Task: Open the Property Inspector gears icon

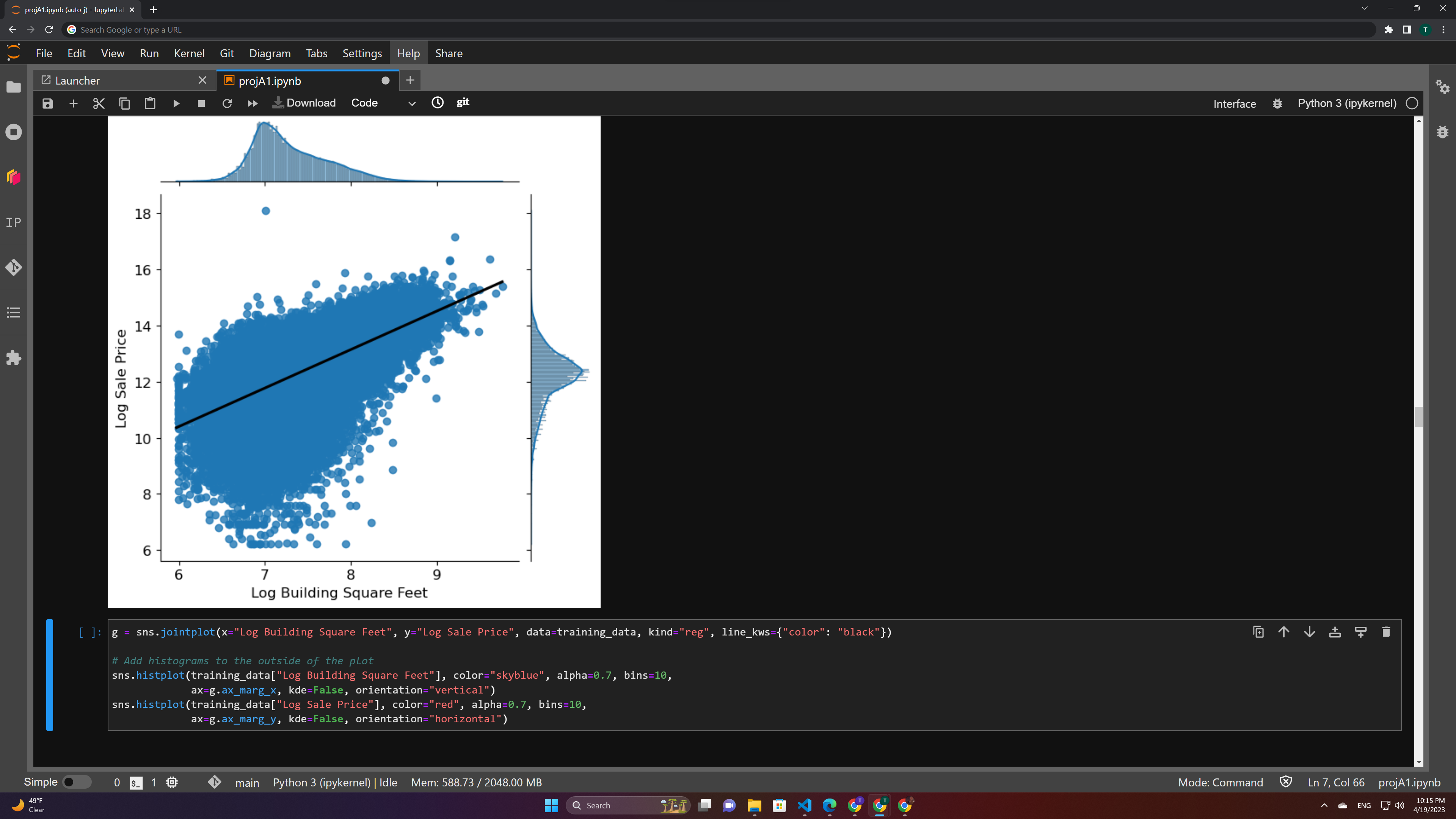Action: [x=1442, y=86]
